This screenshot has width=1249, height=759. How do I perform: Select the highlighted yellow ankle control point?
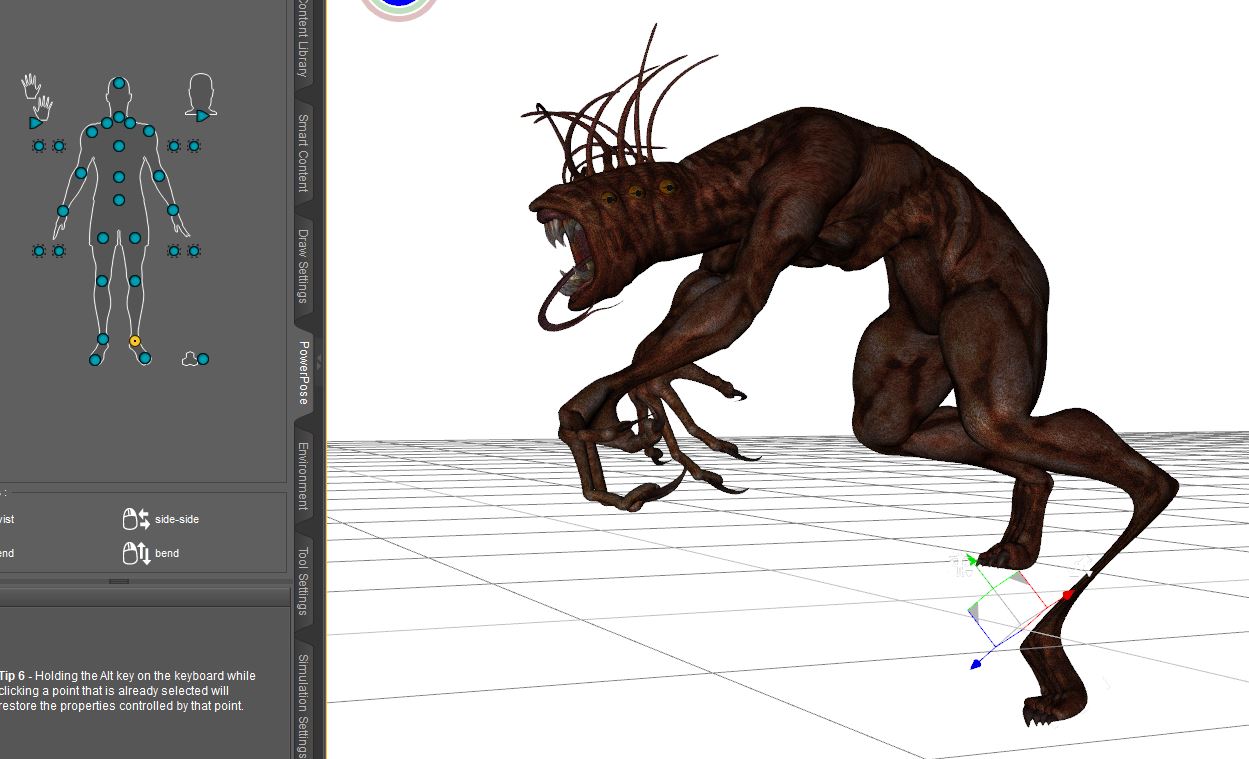pos(135,341)
